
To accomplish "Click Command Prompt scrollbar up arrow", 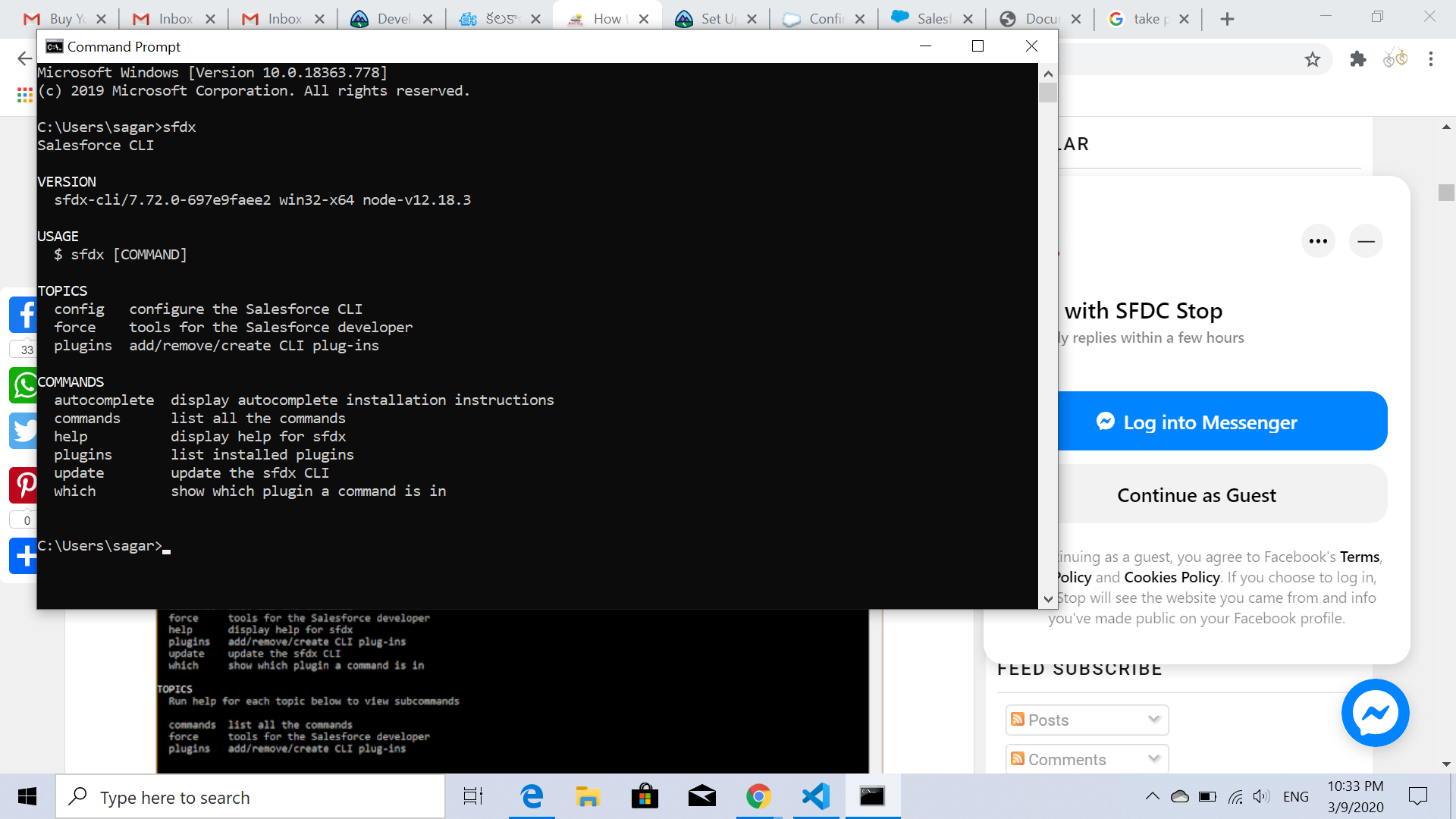I will coord(1048,74).
